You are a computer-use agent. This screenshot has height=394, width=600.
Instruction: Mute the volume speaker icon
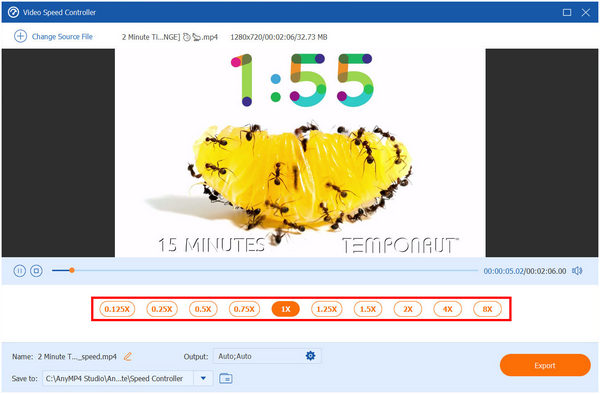point(577,271)
